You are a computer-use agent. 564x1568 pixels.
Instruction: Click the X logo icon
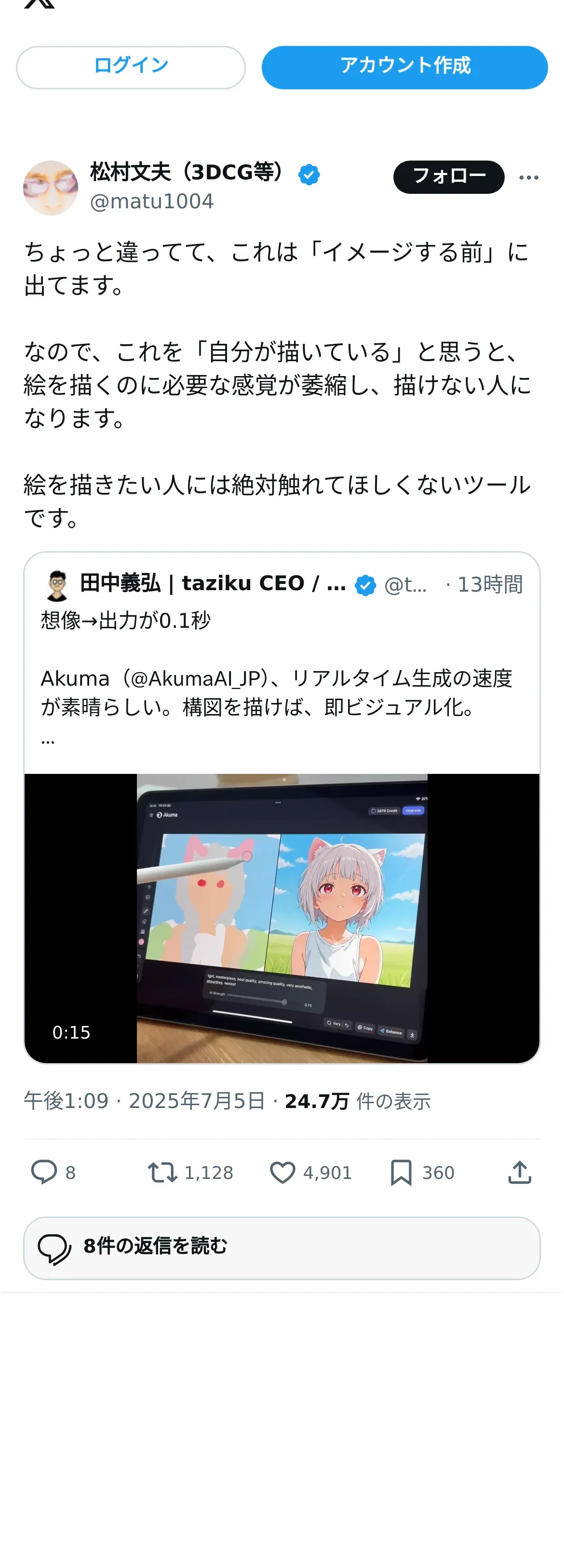pos(40,4)
